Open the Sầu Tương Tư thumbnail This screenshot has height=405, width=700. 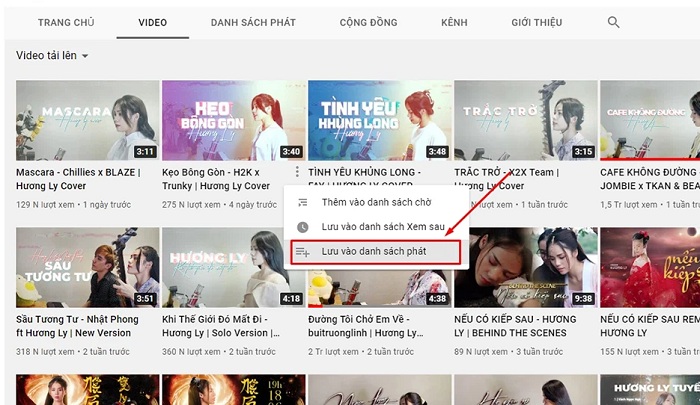(88, 267)
